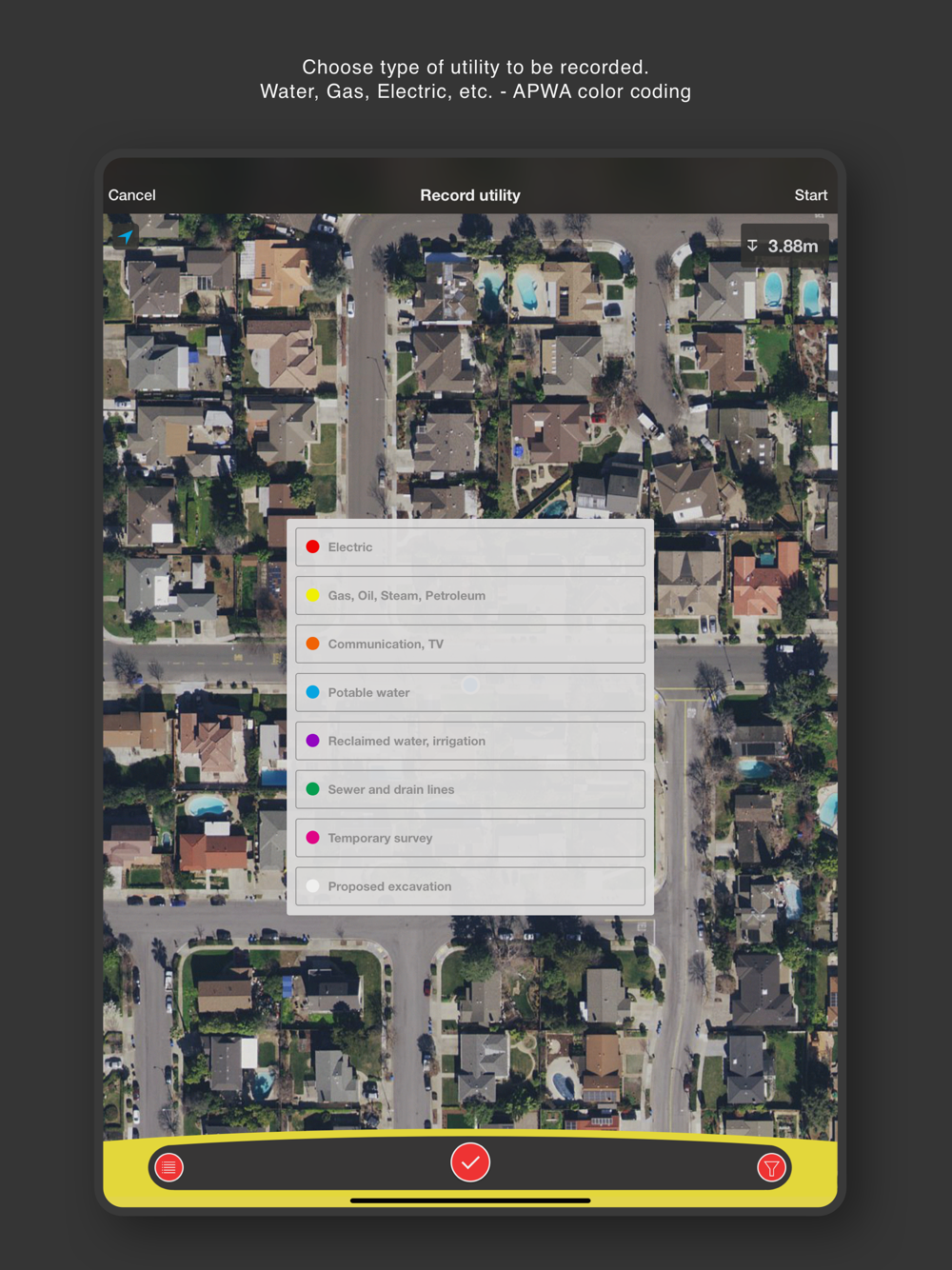Pick the Potable water utility
The width and height of the screenshot is (952, 1270).
coord(470,692)
